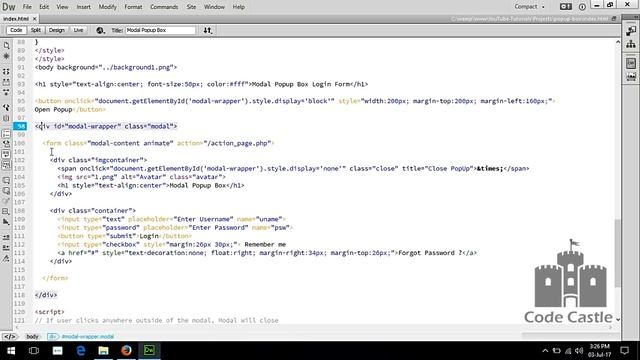Click the Sync Settings icon
640x360 pixels.
[566, 7]
